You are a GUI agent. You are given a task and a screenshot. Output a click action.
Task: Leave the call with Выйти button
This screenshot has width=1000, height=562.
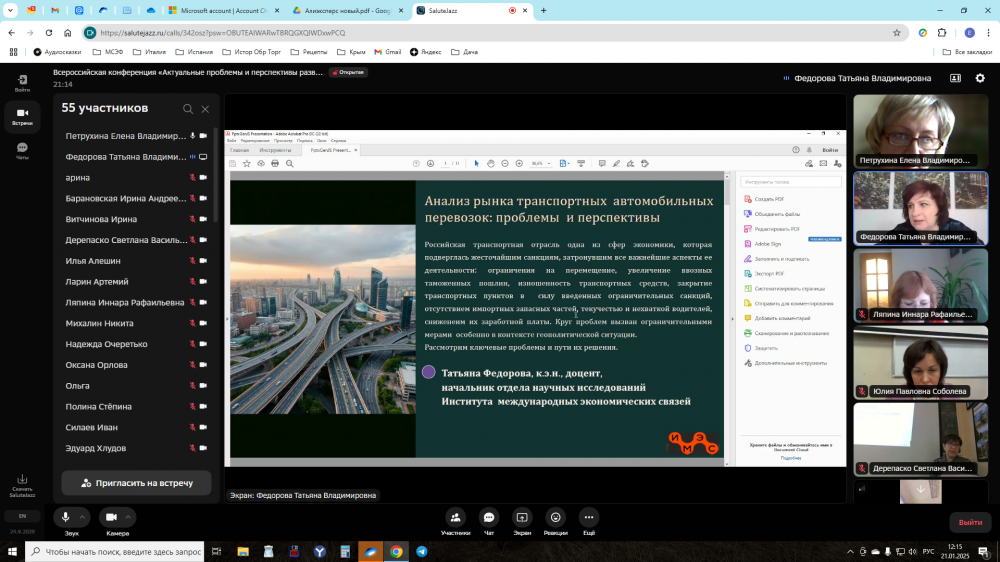click(x=969, y=522)
